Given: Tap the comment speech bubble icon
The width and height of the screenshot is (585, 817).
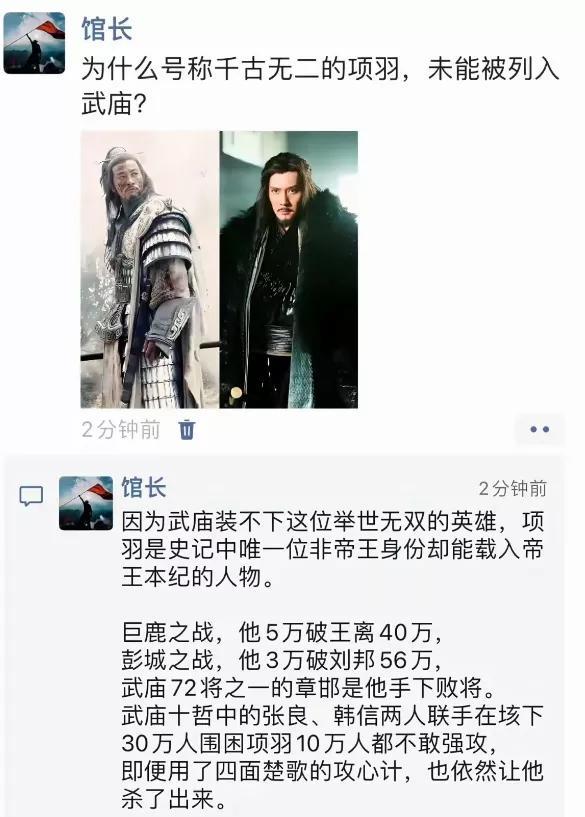Looking at the screenshot, I should pyautogui.click(x=31, y=496).
